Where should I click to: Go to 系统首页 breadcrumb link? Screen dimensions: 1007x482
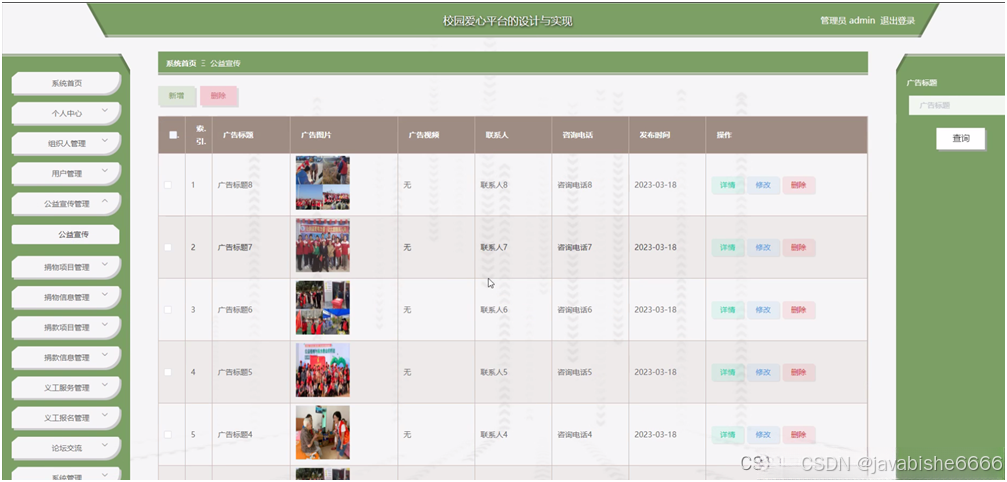tap(181, 64)
